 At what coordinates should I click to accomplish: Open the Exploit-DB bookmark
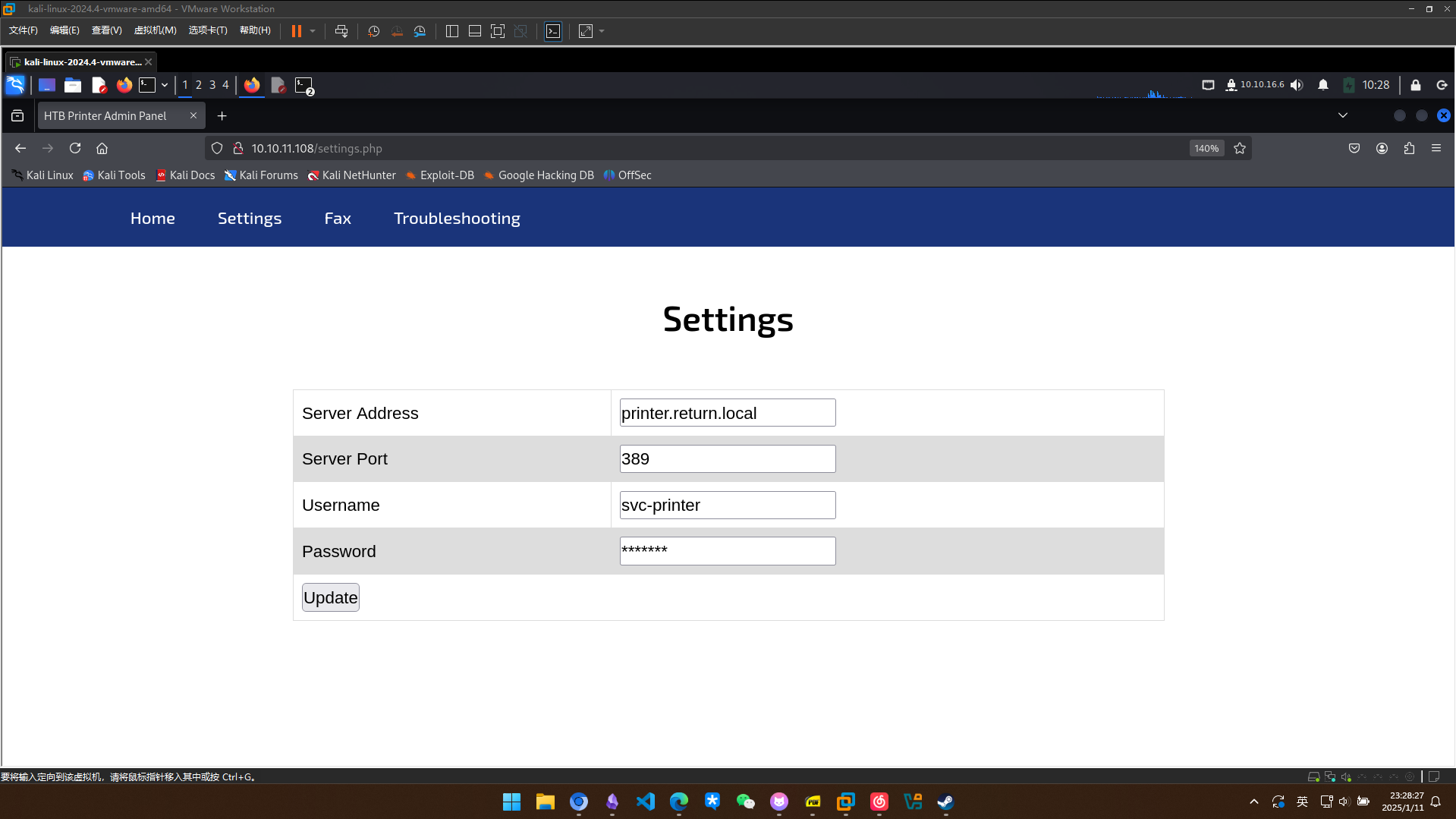point(440,175)
